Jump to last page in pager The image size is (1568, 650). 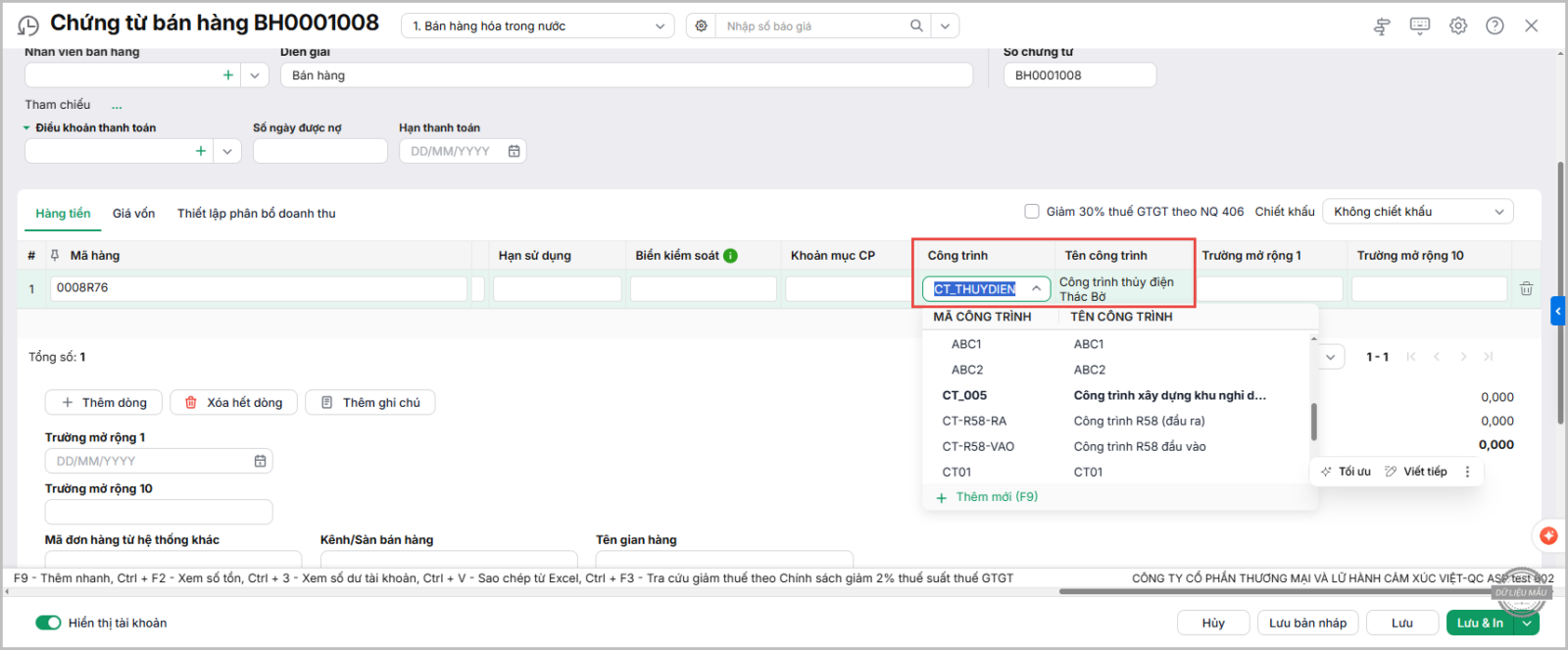[x=1489, y=357]
